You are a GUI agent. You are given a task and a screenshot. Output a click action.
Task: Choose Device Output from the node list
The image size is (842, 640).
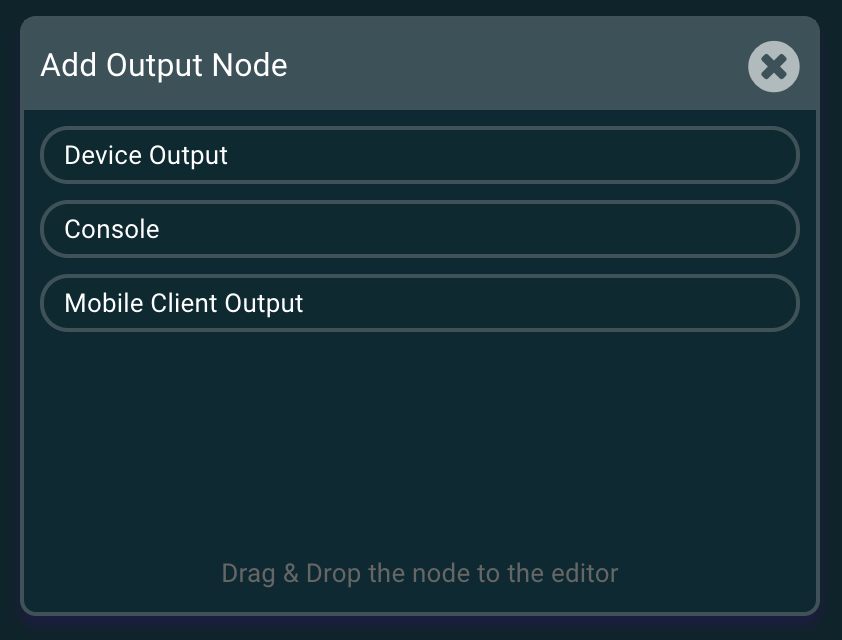(x=420, y=155)
